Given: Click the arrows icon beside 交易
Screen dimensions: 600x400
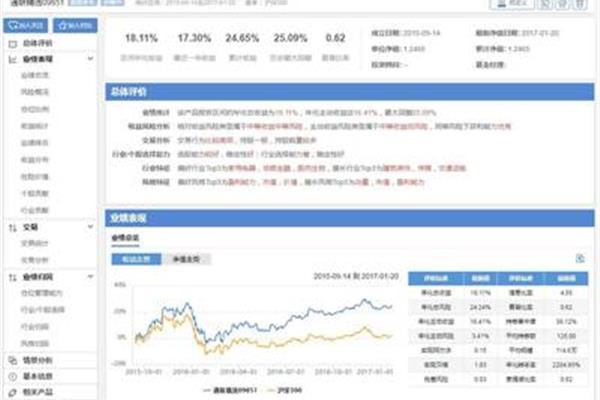Looking at the screenshot, I should 13,228.
